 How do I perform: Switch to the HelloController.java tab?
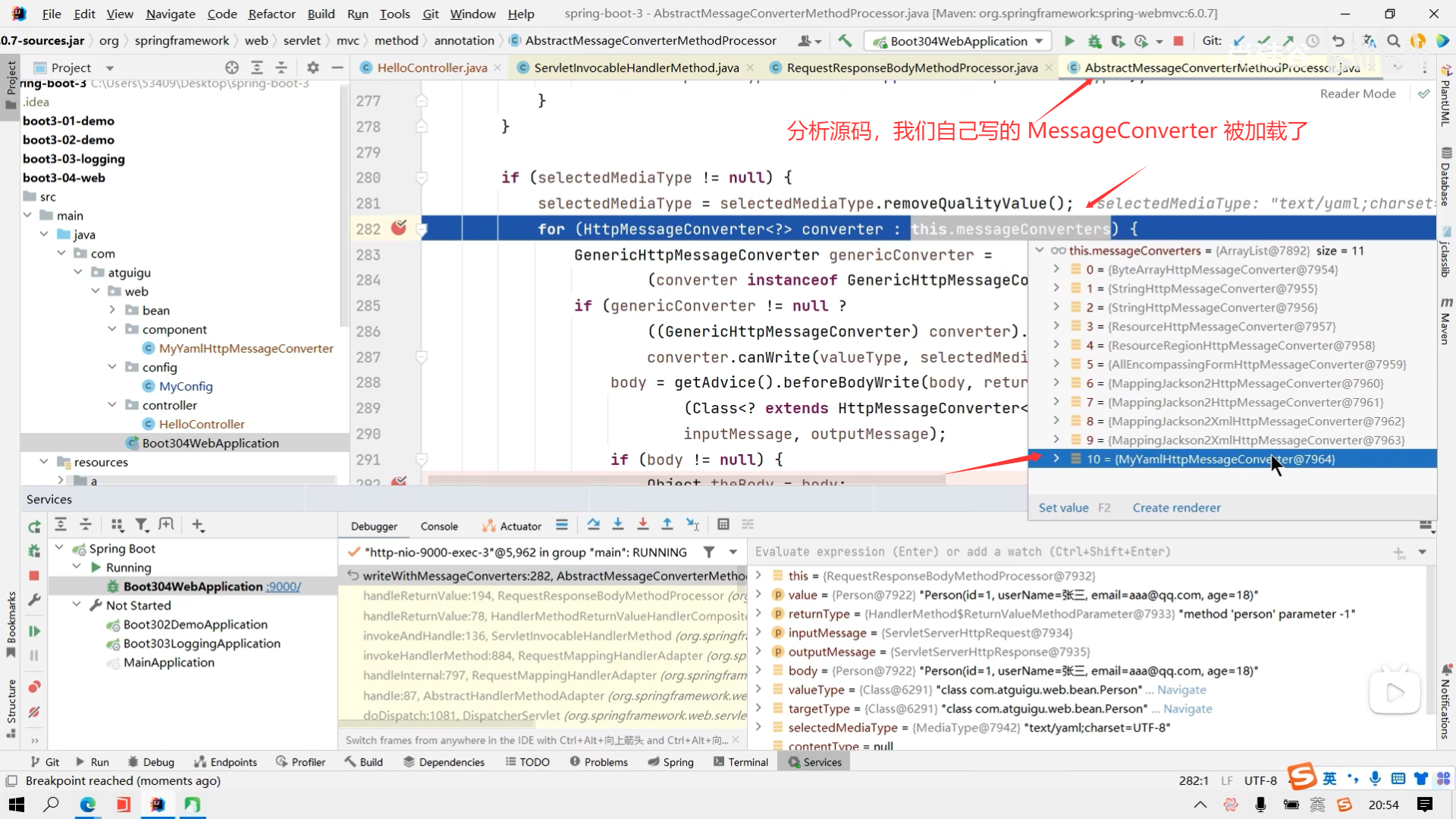pyautogui.click(x=431, y=67)
